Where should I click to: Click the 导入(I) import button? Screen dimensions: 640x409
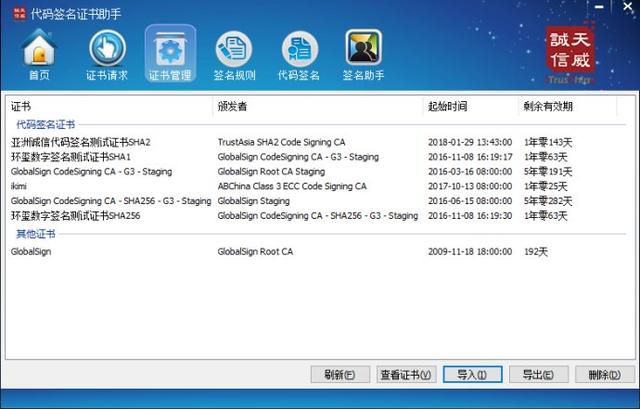pos(472,374)
